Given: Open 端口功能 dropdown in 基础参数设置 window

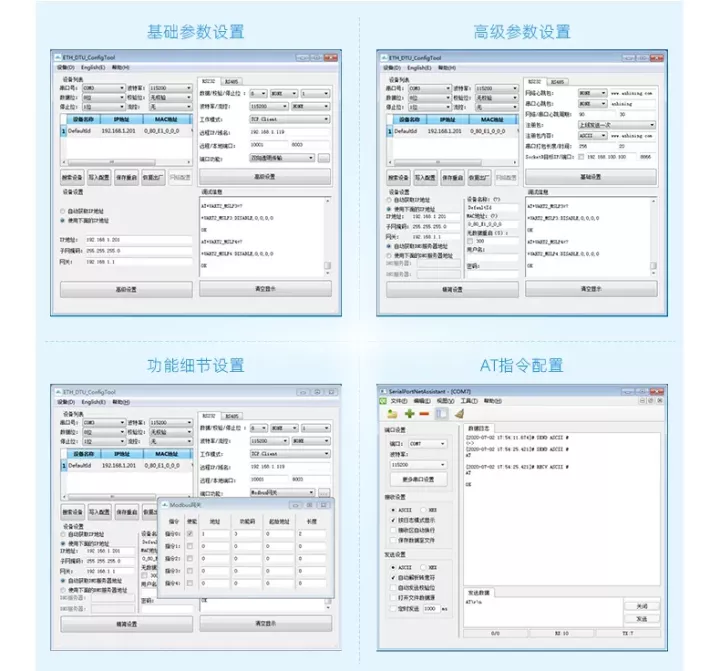Looking at the screenshot, I should pyautogui.click(x=281, y=158).
